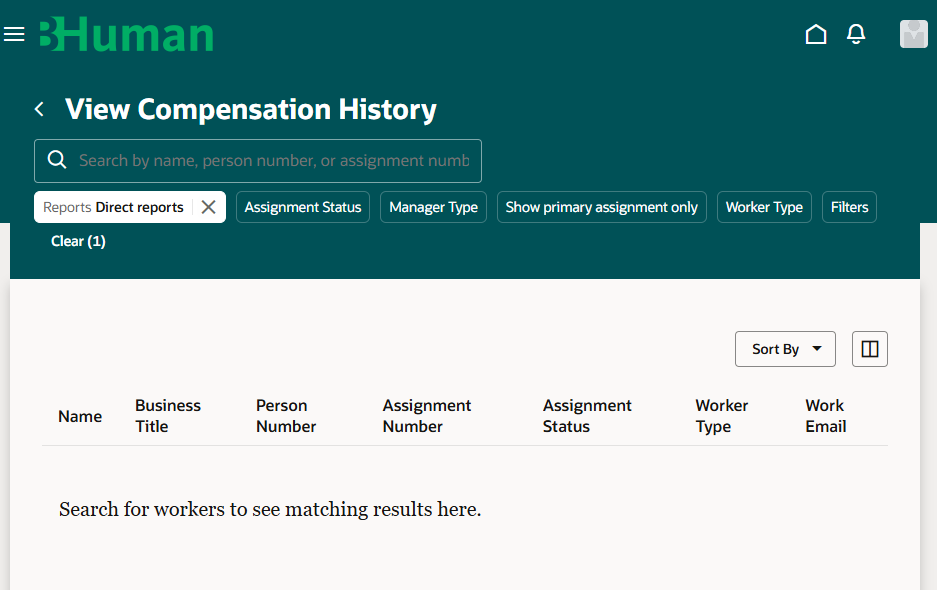Clear the one applied filter
Image resolution: width=937 pixels, height=590 pixels.
click(78, 241)
